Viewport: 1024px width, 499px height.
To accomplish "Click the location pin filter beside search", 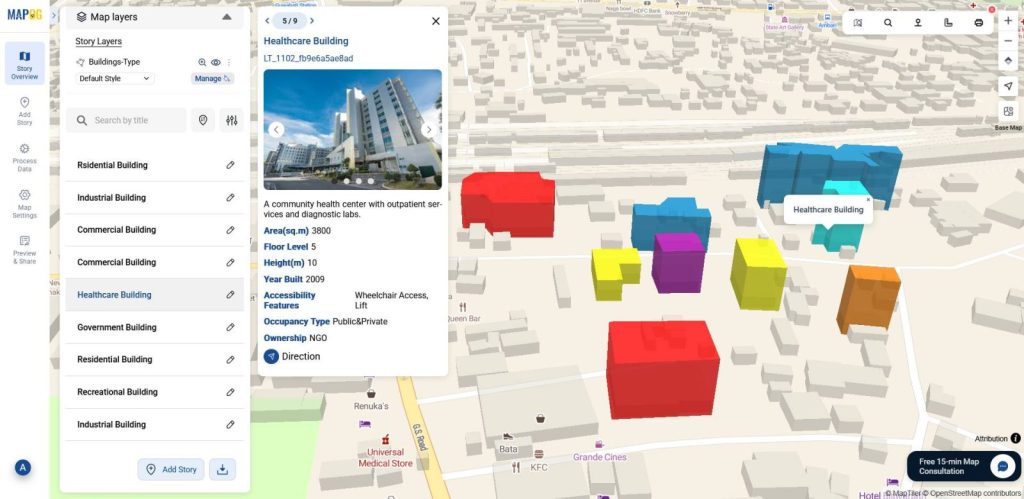I will (203, 120).
